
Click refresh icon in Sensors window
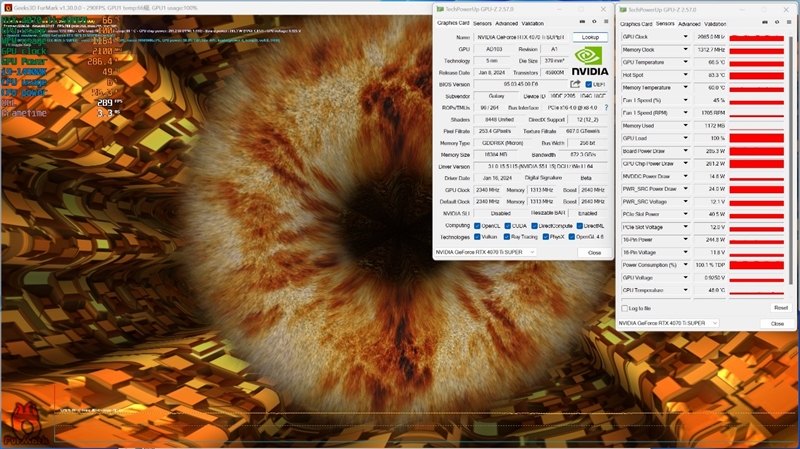777,22
